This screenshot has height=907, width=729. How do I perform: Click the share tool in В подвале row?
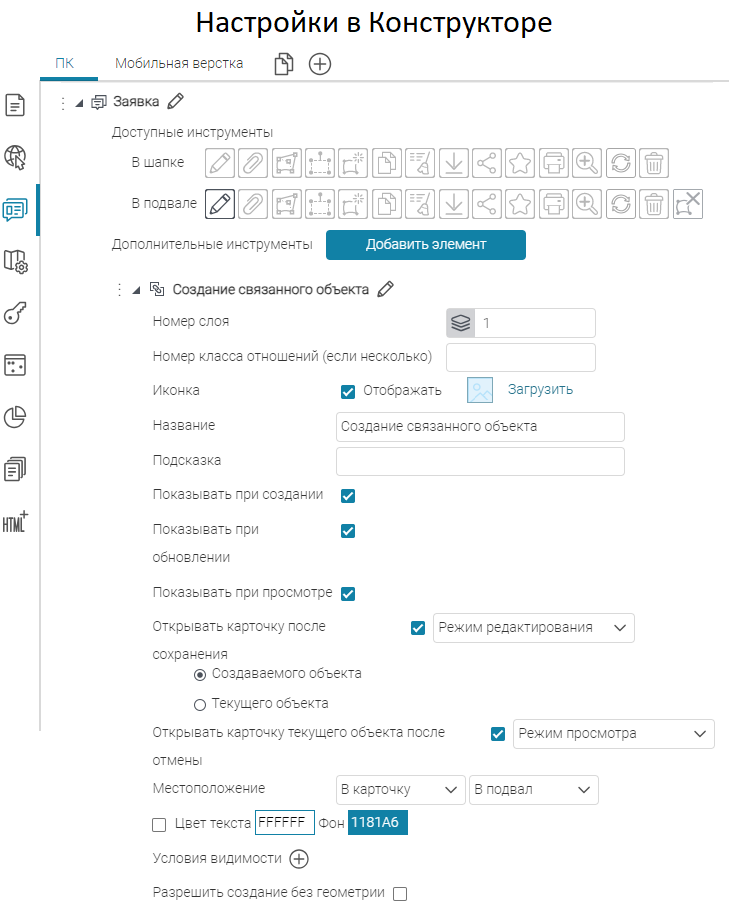click(x=487, y=204)
